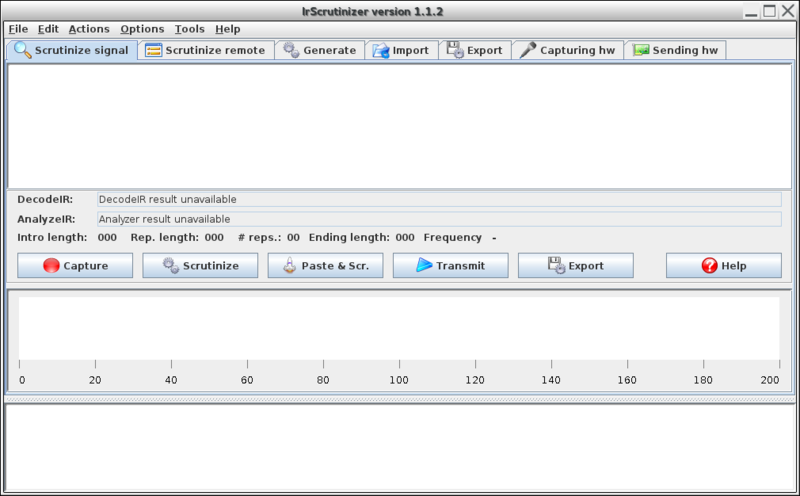Click inside the signal data text area

pos(399,125)
